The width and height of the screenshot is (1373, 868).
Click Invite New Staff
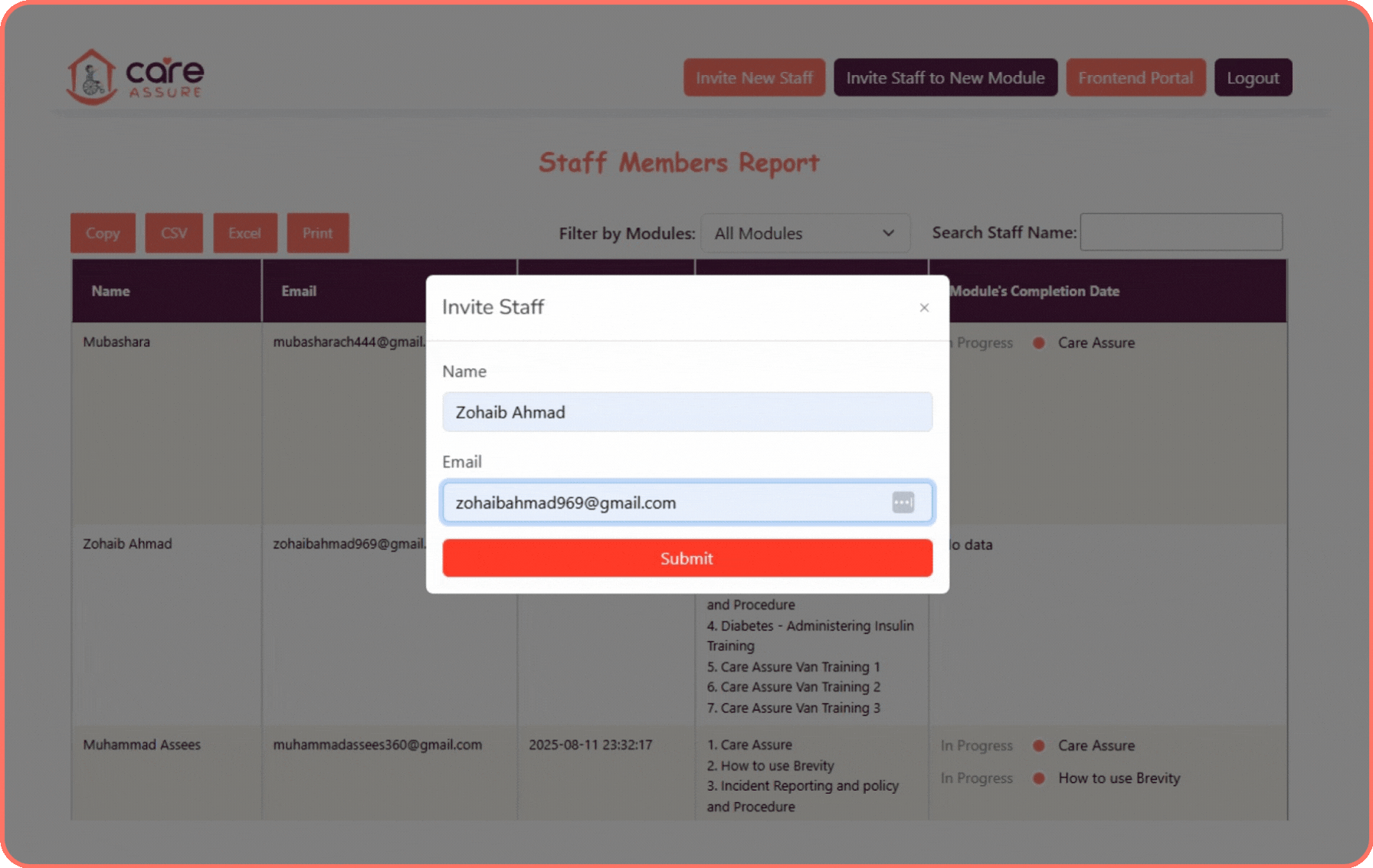753,77
